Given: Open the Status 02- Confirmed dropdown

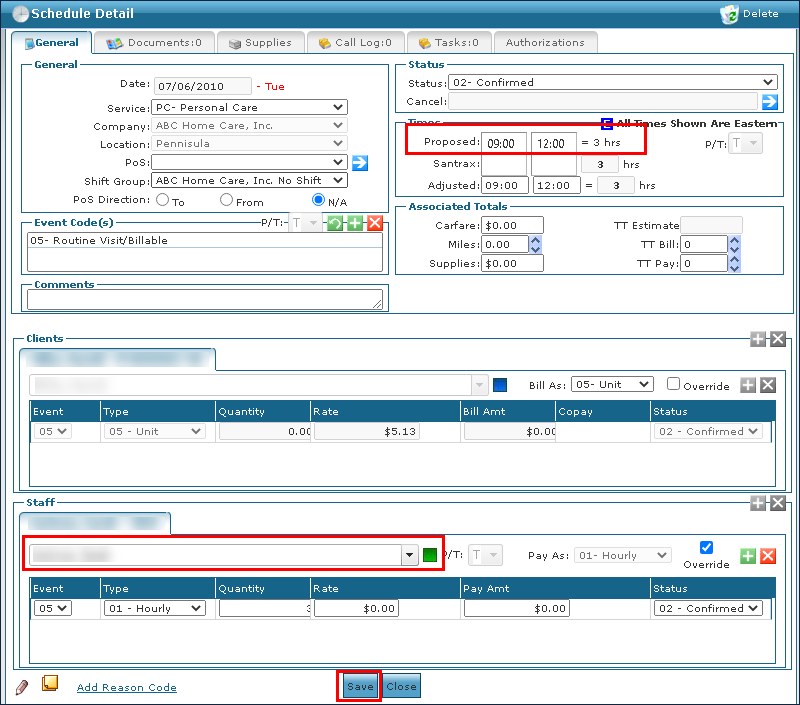Looking at the screenshot, I should pos(612,82).
